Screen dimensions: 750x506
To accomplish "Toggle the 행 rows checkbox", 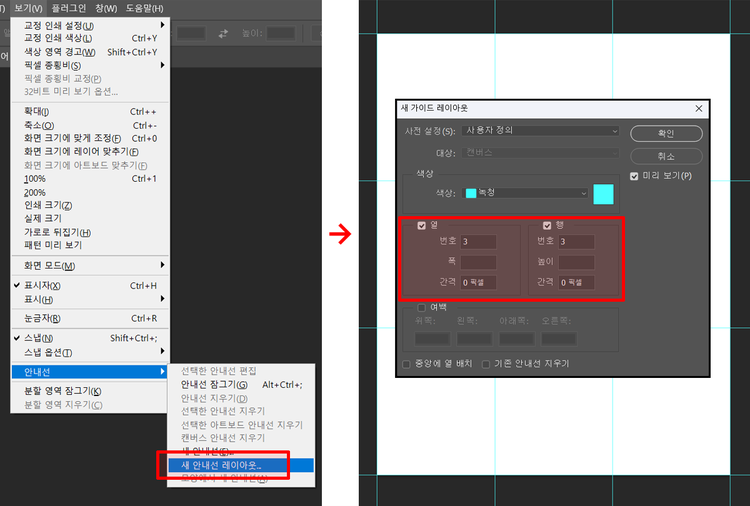I will 547,225.
